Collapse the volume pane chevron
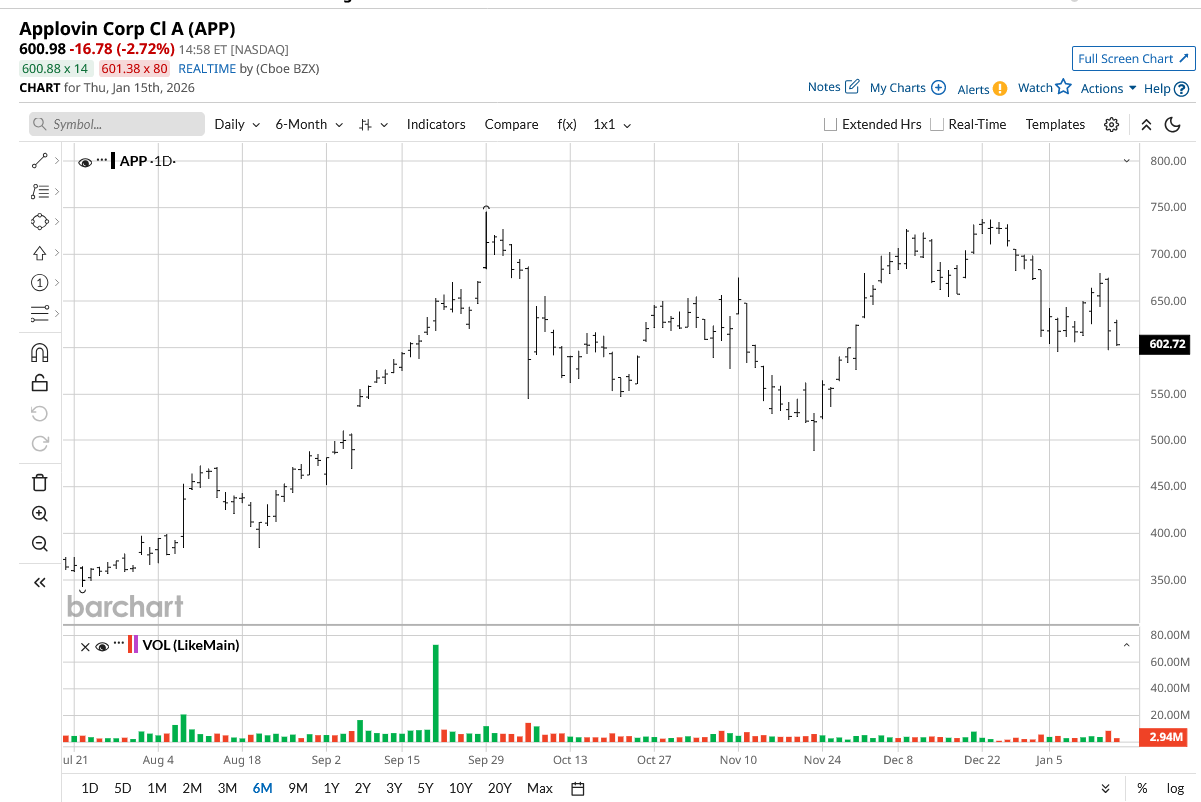Viewport: 1201px width, 802px height. pyautogui.click(x=1127, y=646)
